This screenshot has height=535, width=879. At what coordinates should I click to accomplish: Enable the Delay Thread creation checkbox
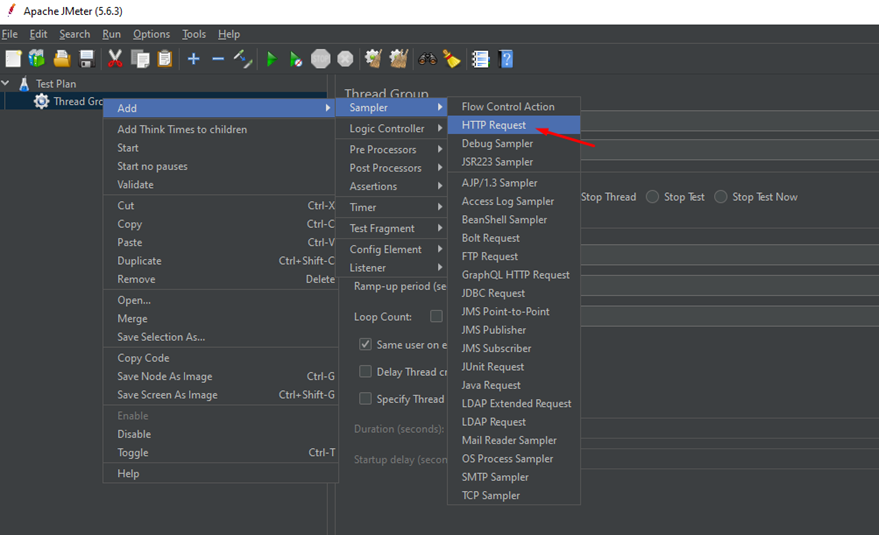[x=365, y=372]
